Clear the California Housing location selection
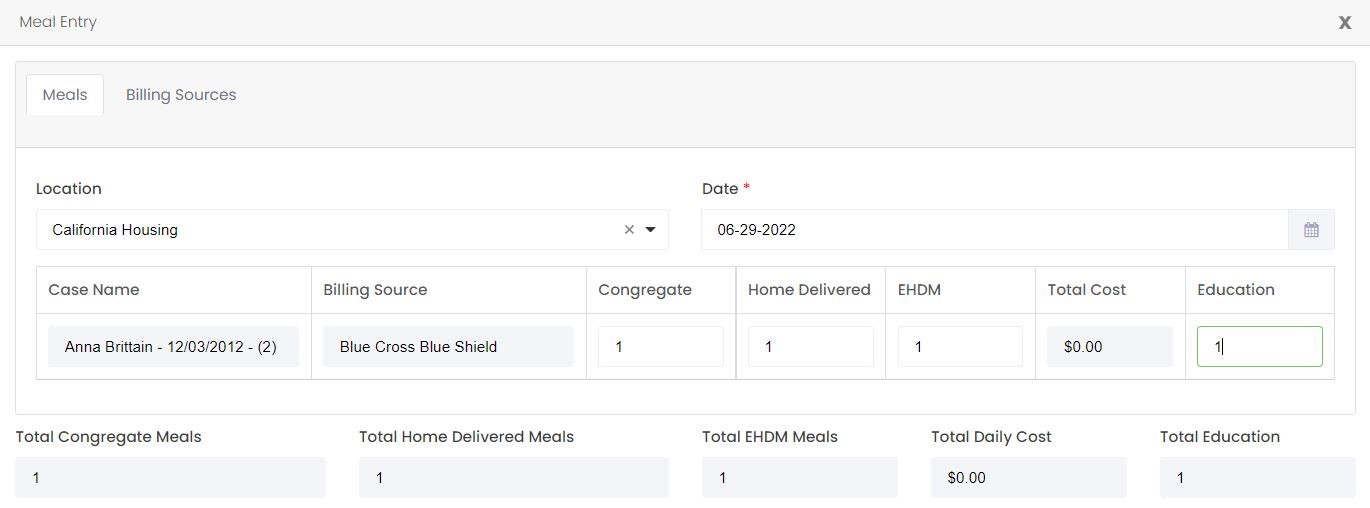Viewport: 1370px width, 508px height. coord(629,230)
